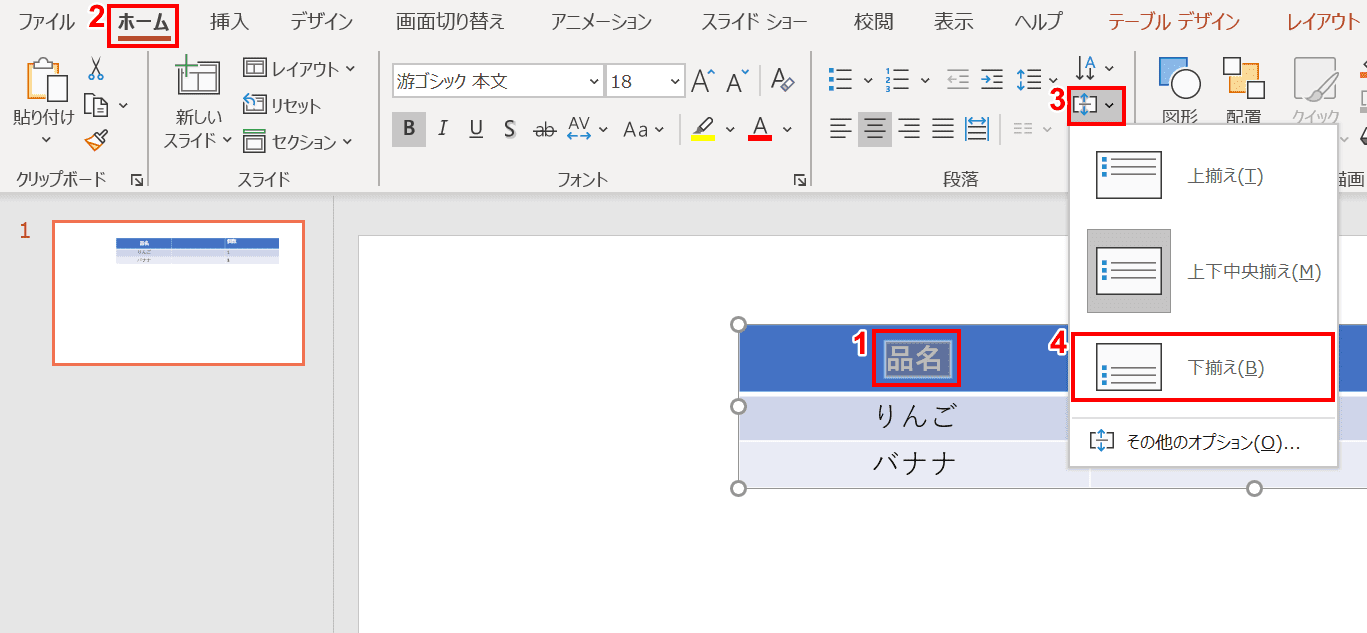This screenshot has height=633, width=1367.
Task: Align text to the right
Action: [909, 128]
